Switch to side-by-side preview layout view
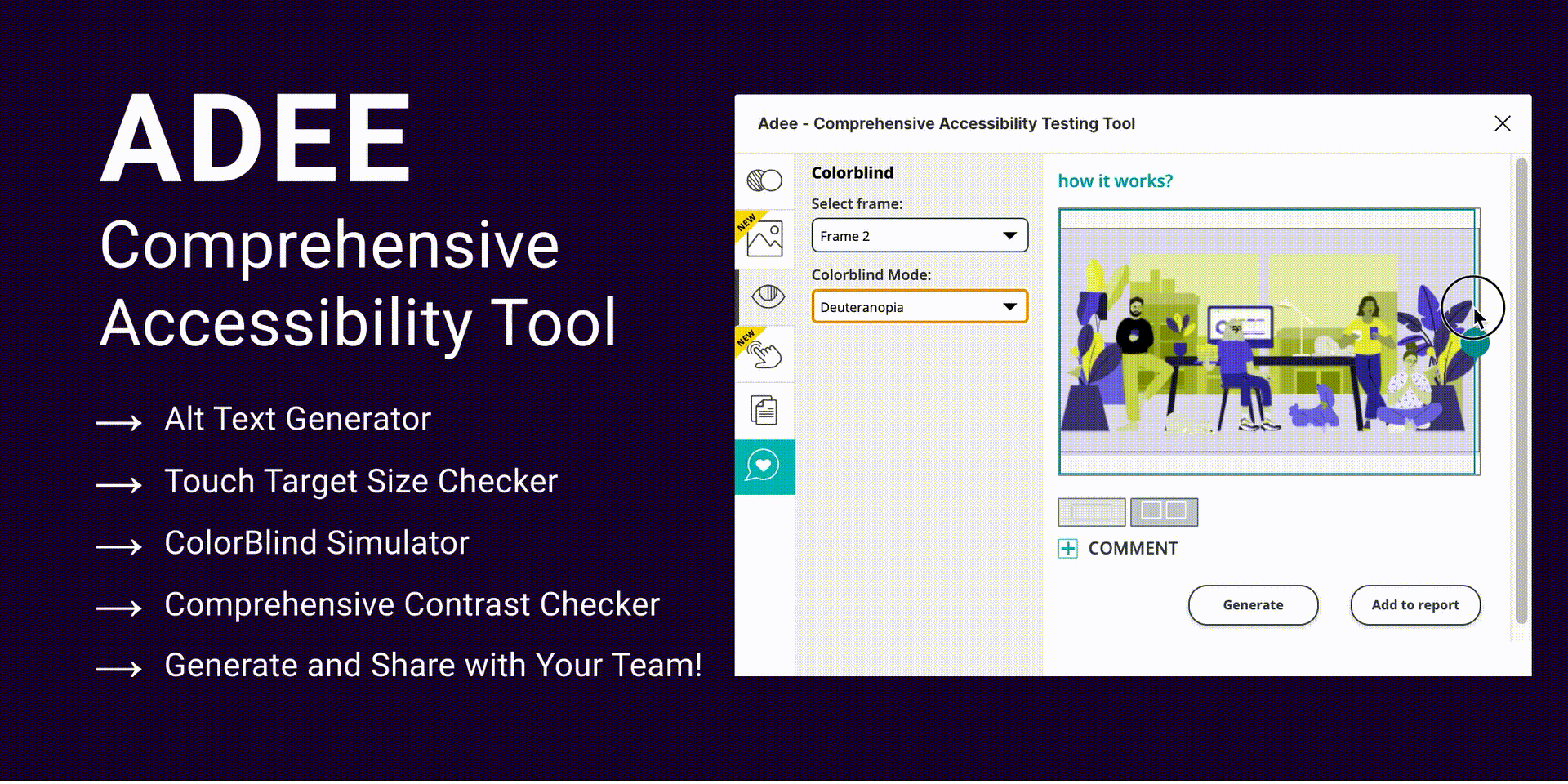 click(1164, 512)
